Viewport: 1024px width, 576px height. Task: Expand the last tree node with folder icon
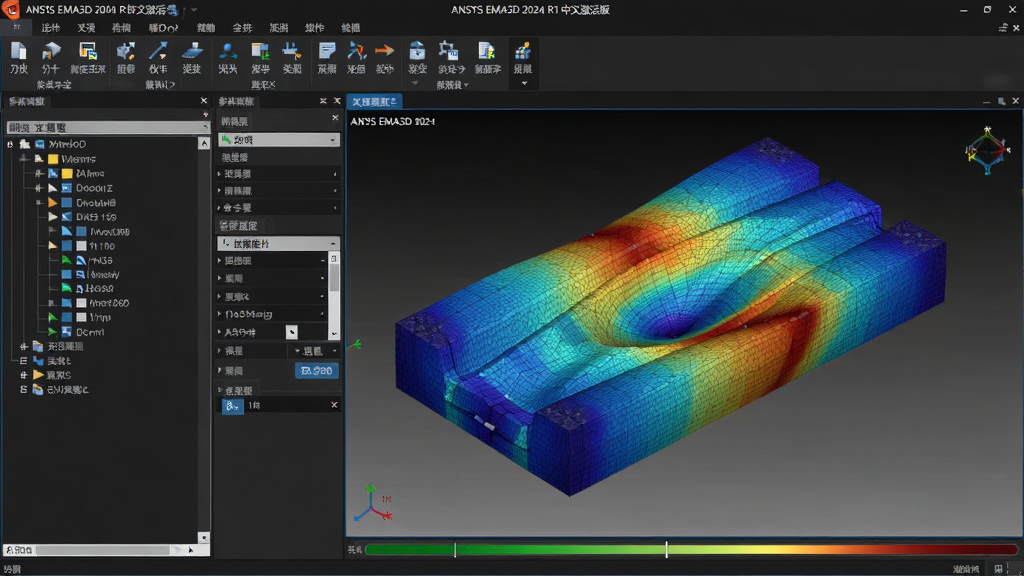24,390
